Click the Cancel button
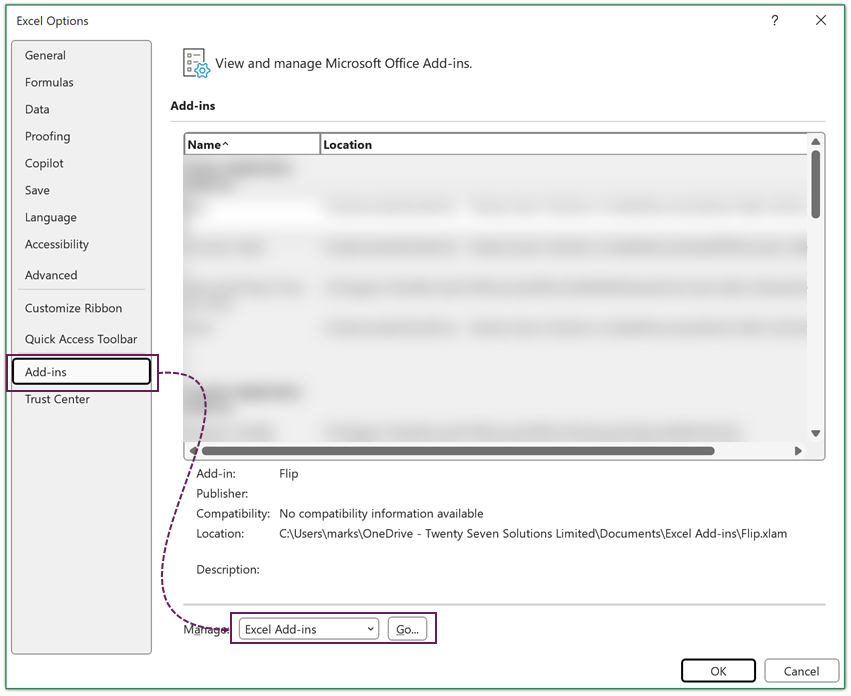 (x=801, y=671)
